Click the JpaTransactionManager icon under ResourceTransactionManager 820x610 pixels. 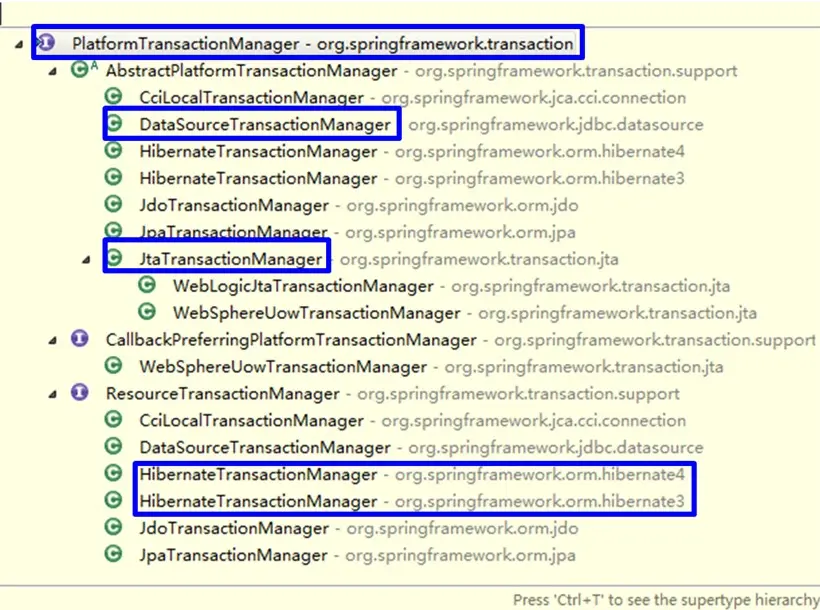pyautogui.click(x=113, y=554)
